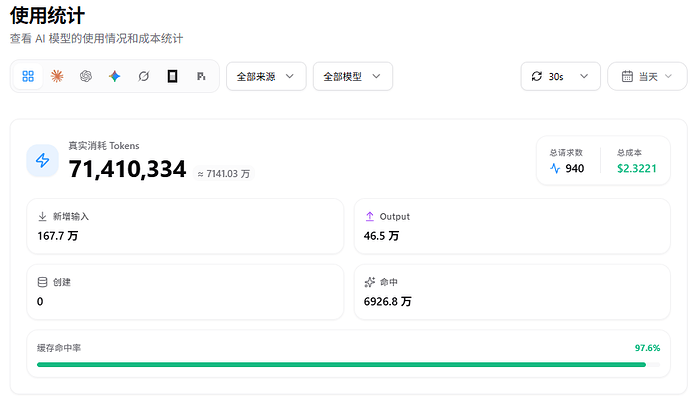This screenshot has height=396, width=690.
Task: Click the 总成本 $2.3221 value
Action: click(637, 169)
